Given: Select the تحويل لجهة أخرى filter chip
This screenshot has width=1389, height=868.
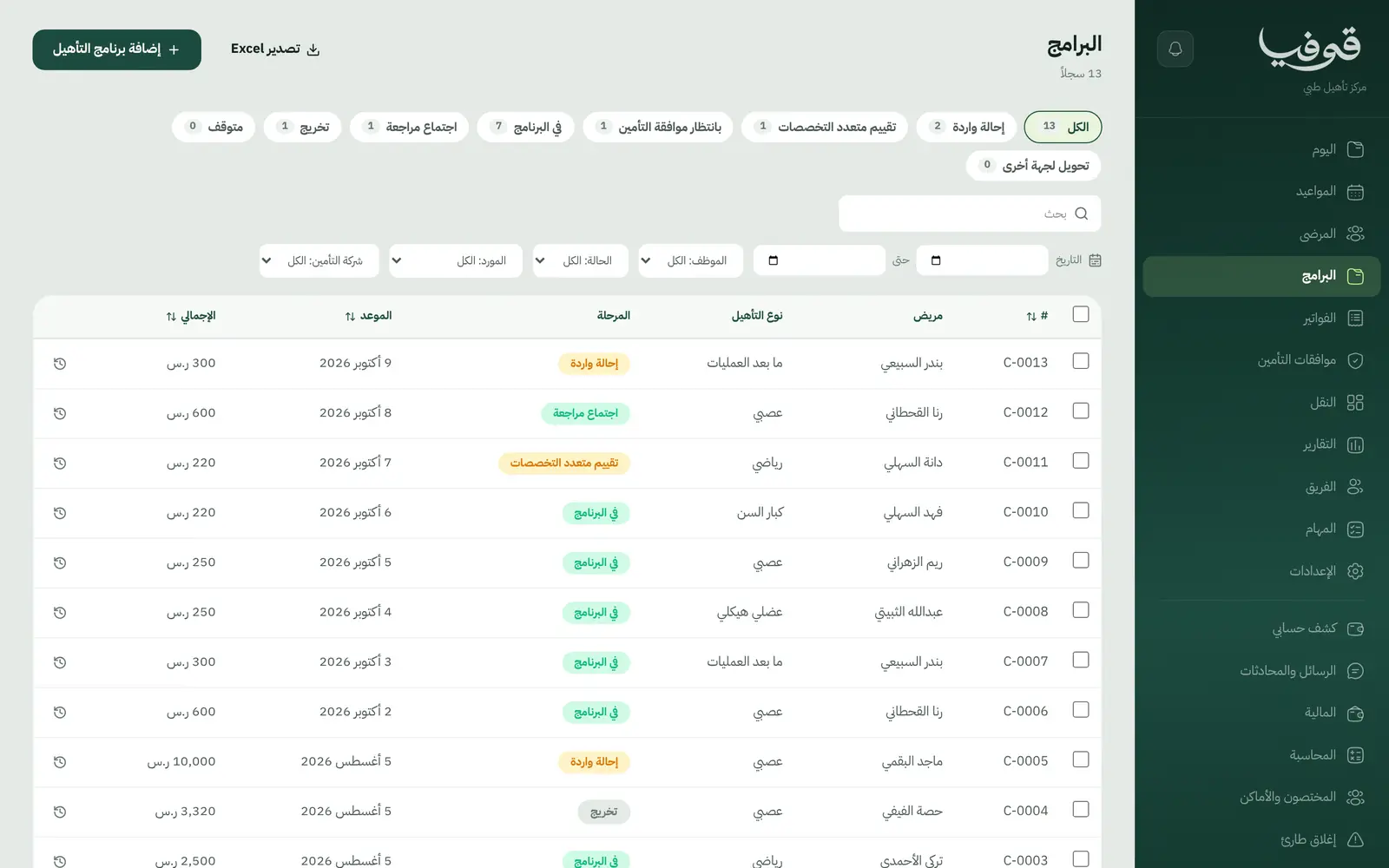Looking at the screenshot, I should click(1034, 166).
